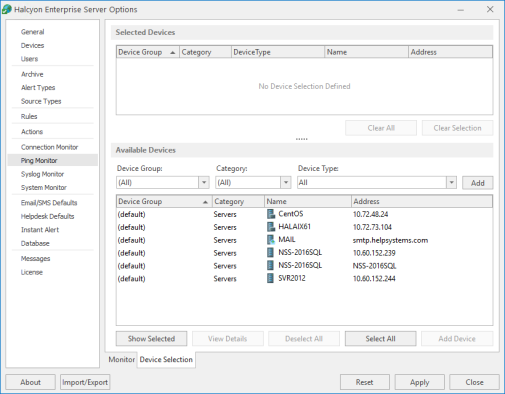Screen dimensions: 505x394
Task: Open the Category dropdown filter
Action: click(x=285, y=183)
